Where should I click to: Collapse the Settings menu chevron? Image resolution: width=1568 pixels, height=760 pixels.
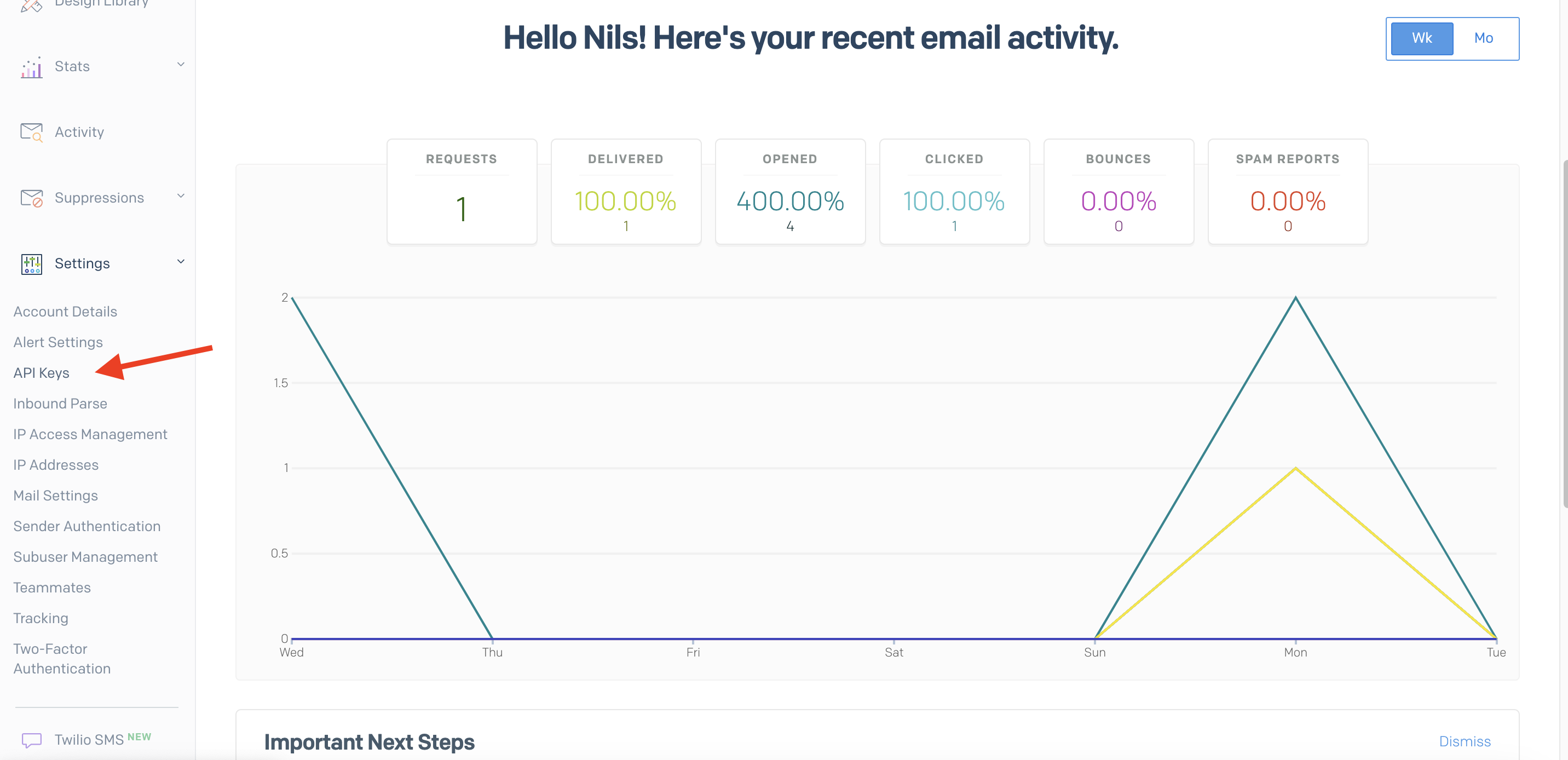point(181,262)
